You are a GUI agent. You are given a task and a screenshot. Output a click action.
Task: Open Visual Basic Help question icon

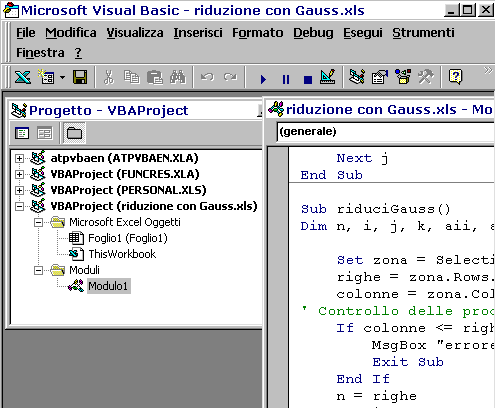(x=455, y=77)
